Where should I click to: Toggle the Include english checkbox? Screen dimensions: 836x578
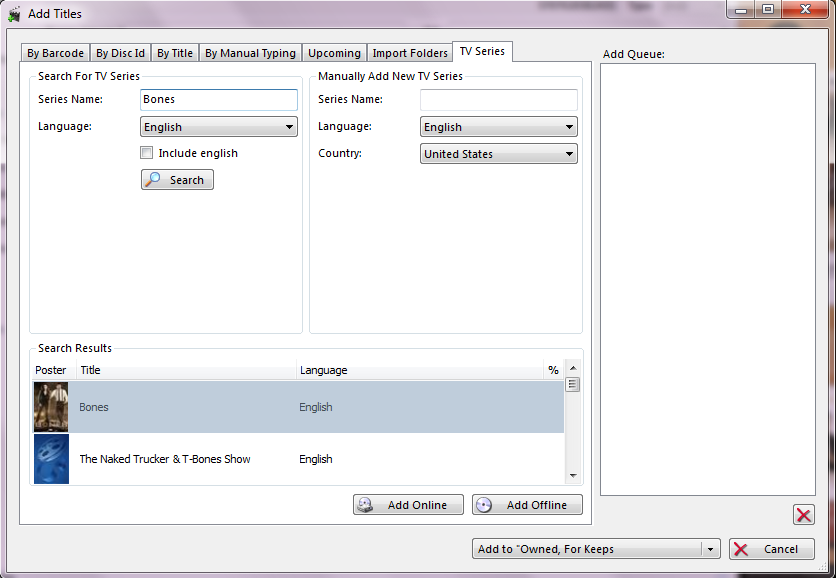pyautogui.click(x=147, y=153)
